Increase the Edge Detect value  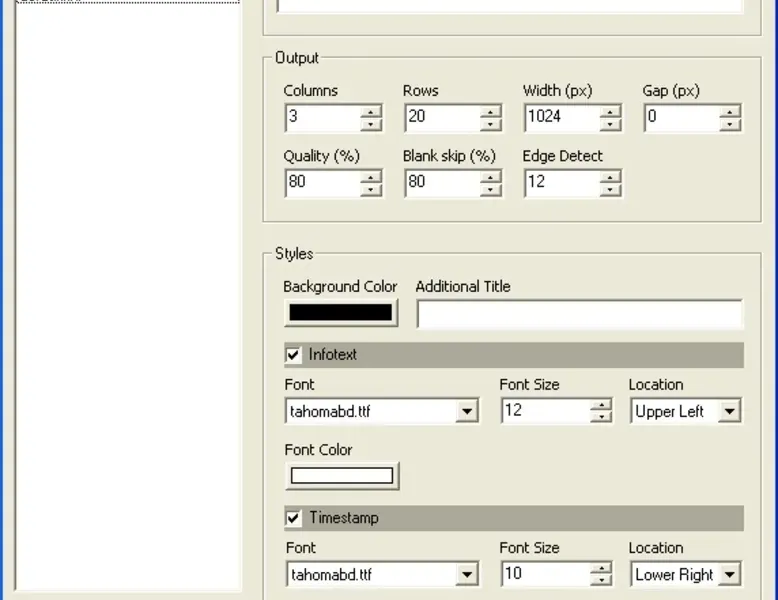pyautogui.click(x=610, y=177)
